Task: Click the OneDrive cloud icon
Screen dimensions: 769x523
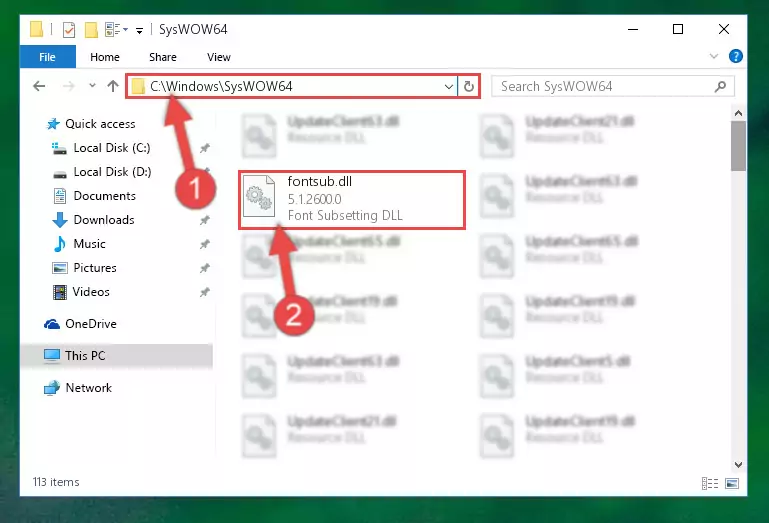Action: 52,324
